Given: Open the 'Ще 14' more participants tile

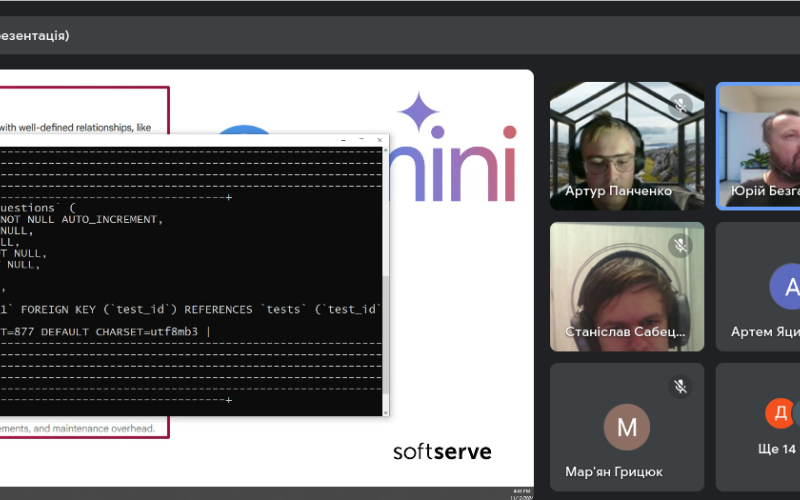Looking at the screenshot, I should point(758,427).
